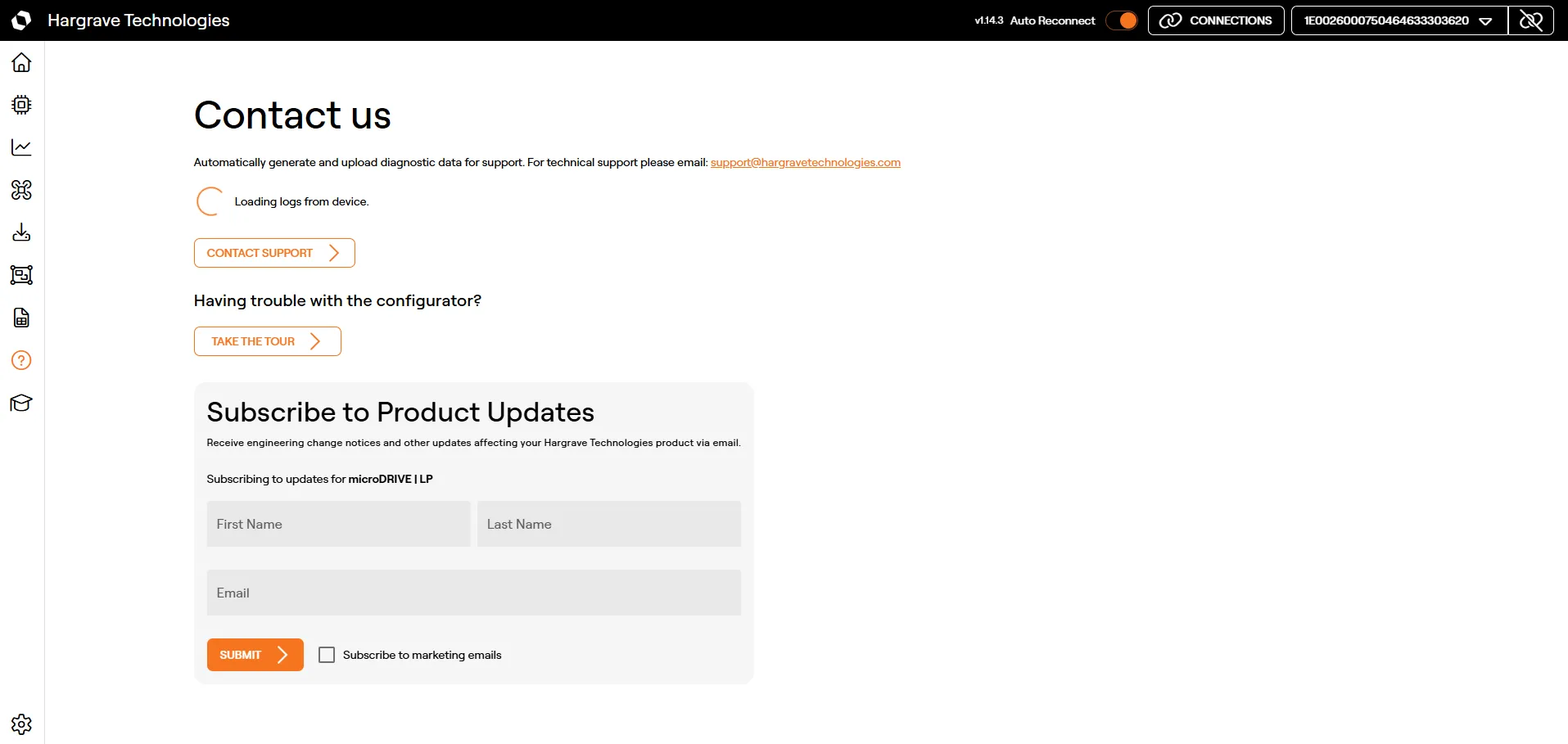Open the help question mark icon
The image size is (1568, 744).
(x=21, y=360)
